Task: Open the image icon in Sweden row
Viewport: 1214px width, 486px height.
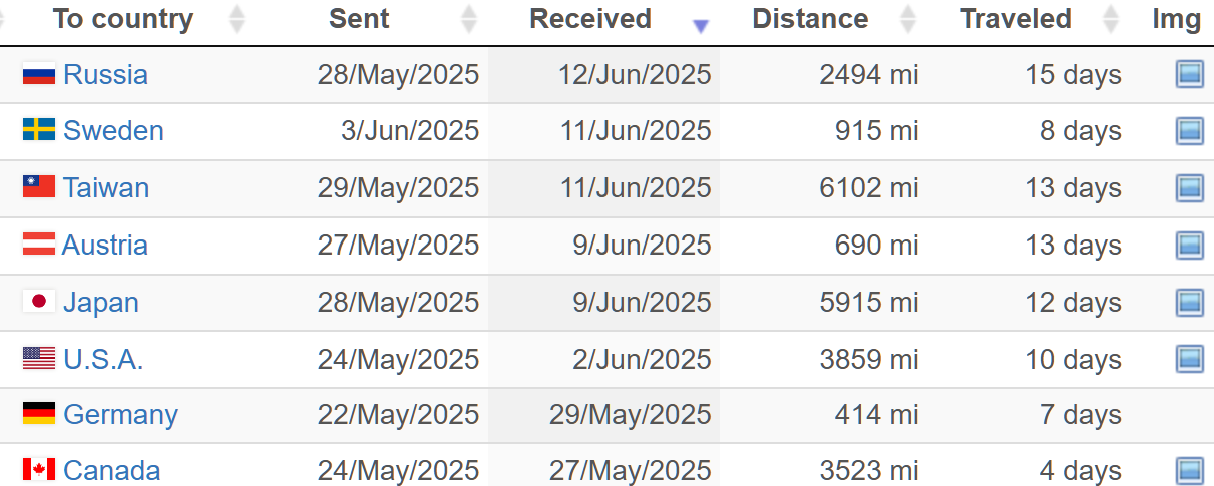Action: coord(1189,130)
